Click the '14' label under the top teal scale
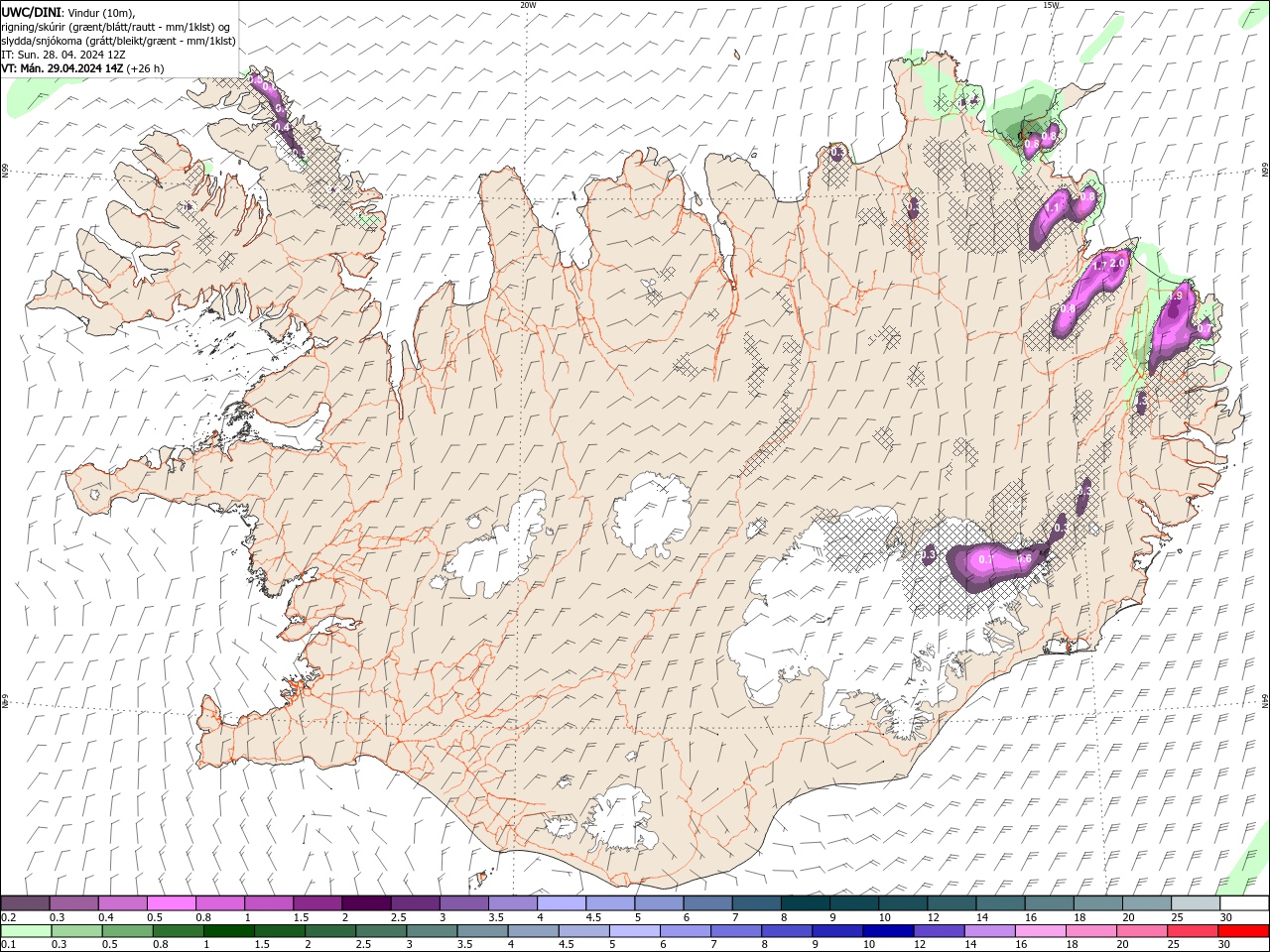Screen dimensions: 1270x952 pyautogui.click(x=981, y=917)
